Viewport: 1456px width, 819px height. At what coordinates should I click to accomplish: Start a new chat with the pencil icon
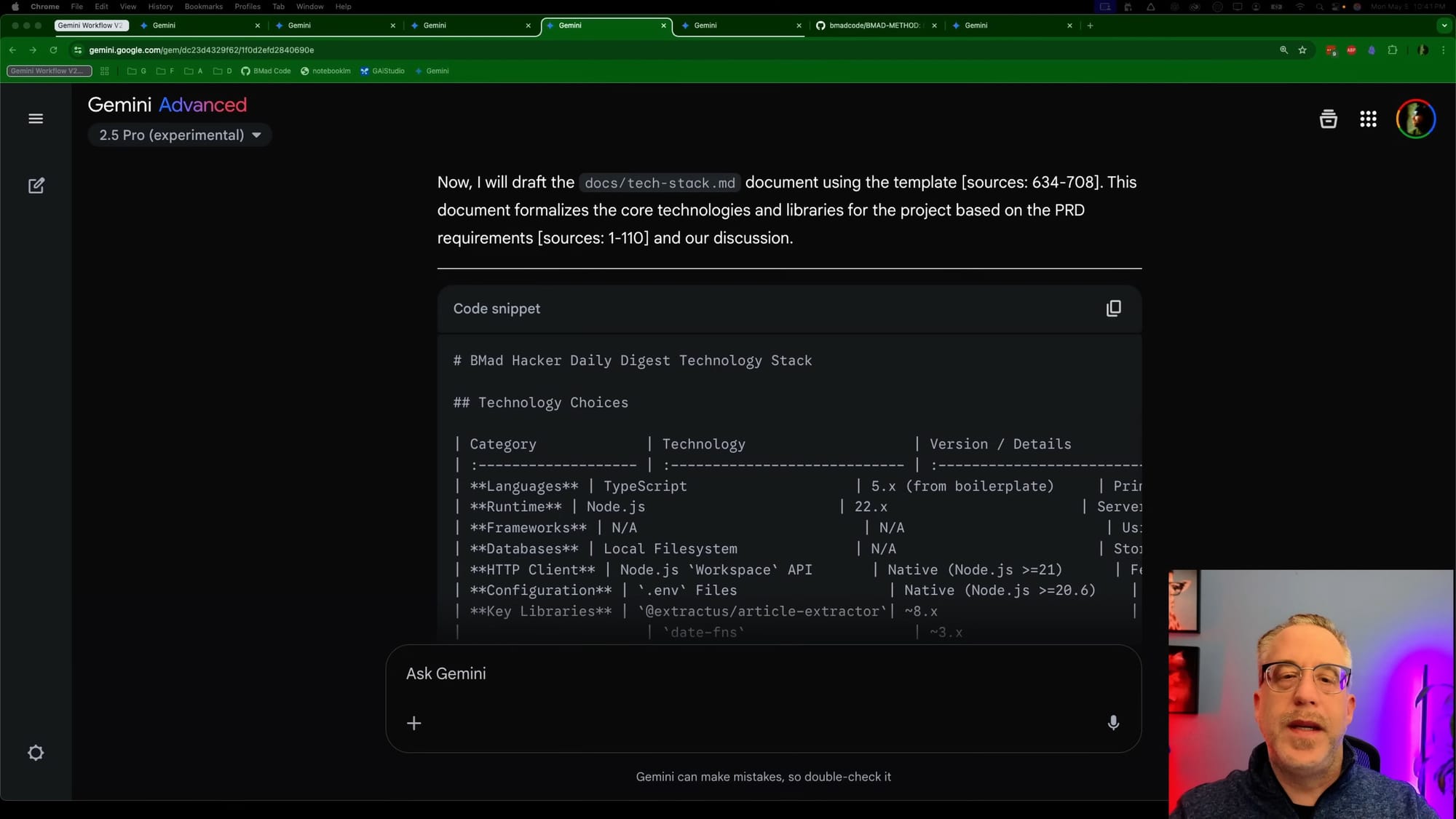pos(36,186)
